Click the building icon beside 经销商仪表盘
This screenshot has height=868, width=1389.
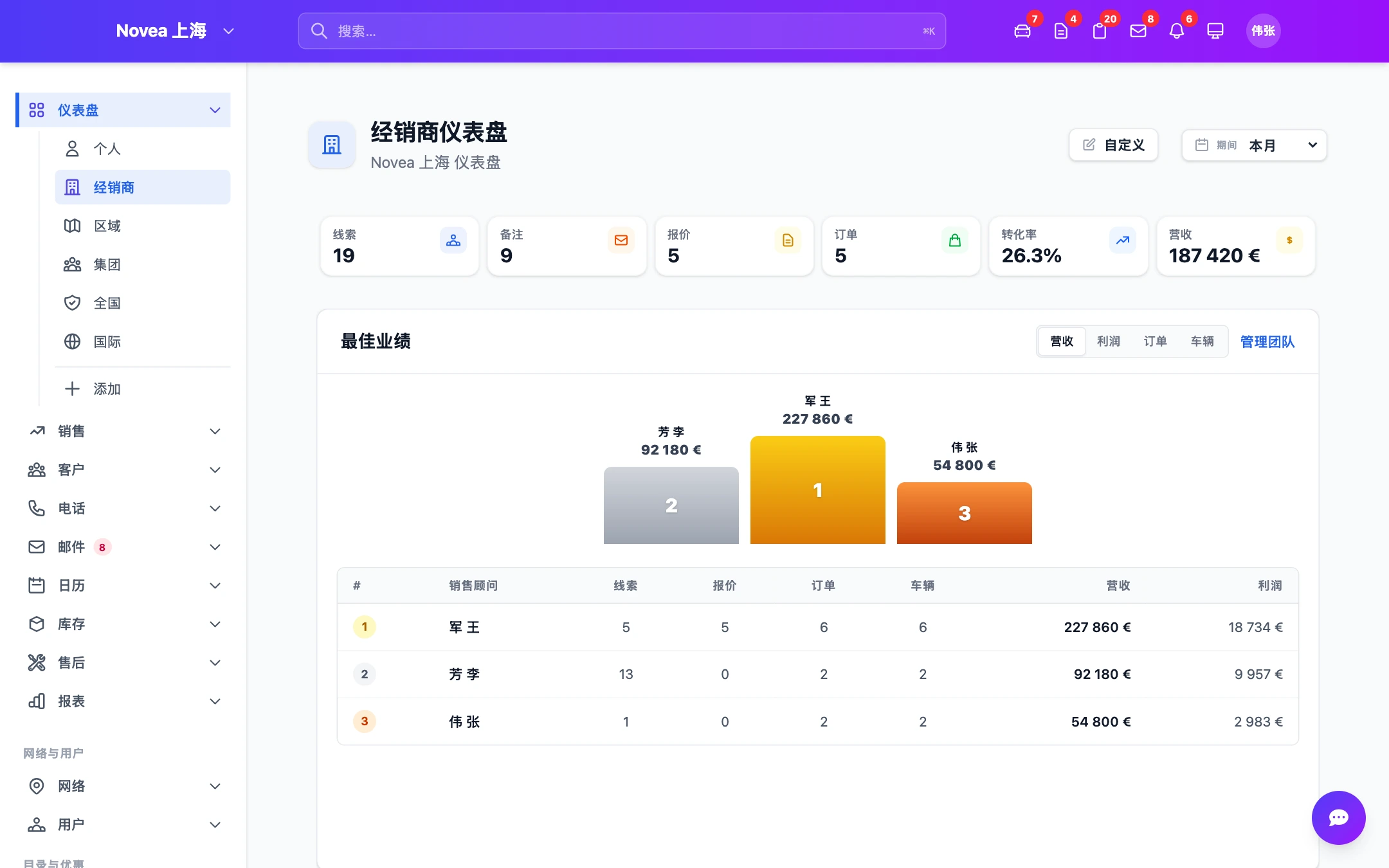click(332, 145)
